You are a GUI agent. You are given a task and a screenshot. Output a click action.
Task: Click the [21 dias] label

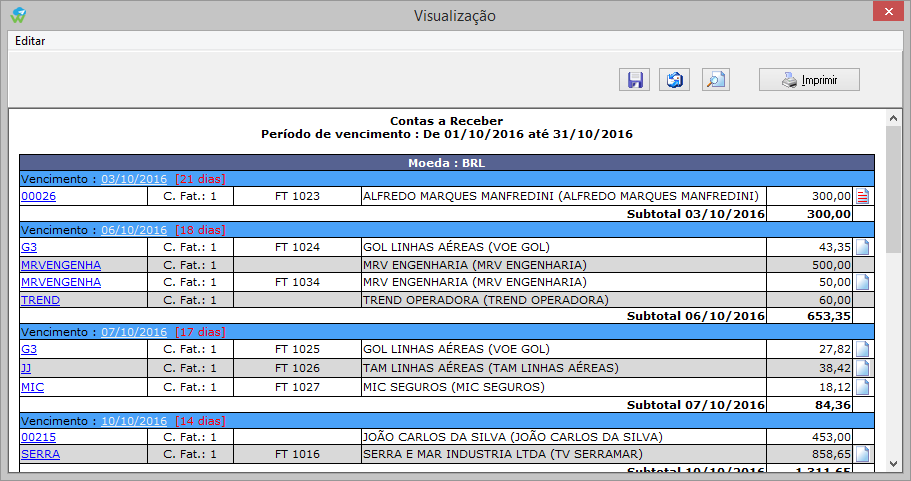200,179
